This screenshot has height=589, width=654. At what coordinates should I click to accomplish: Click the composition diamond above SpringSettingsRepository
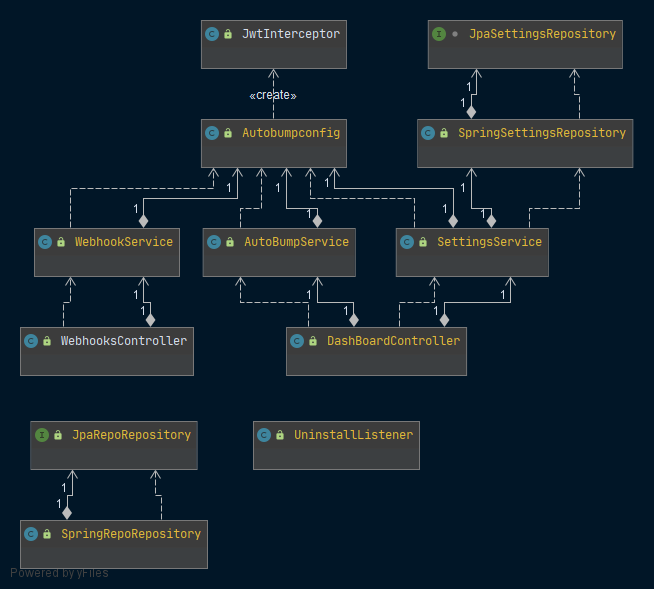[471, 112]
